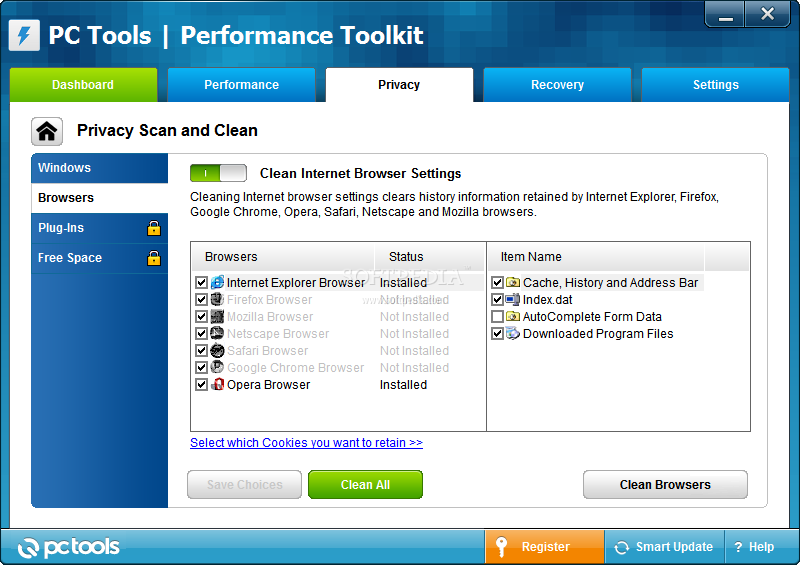Close the Performance Toolkit window
The height and width of the screenshot is (565, 800).
(767, 14)
